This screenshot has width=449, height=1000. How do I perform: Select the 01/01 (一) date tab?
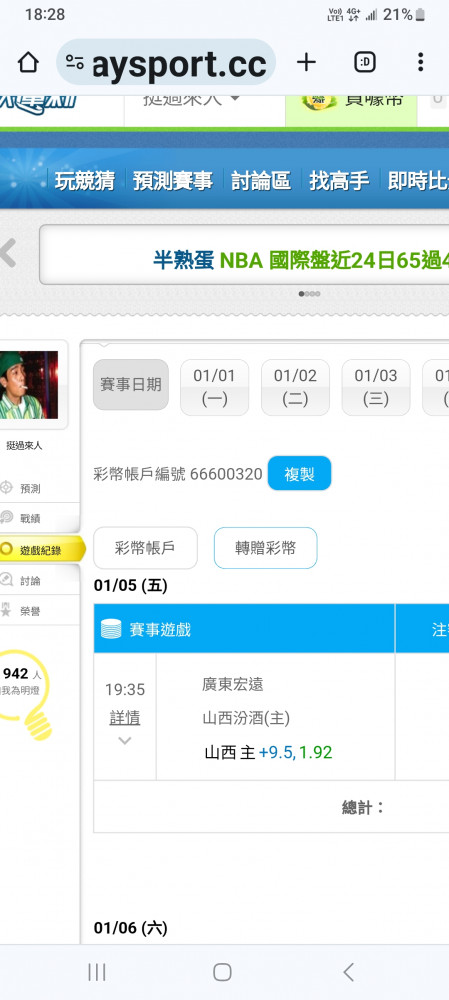(214, 387)
